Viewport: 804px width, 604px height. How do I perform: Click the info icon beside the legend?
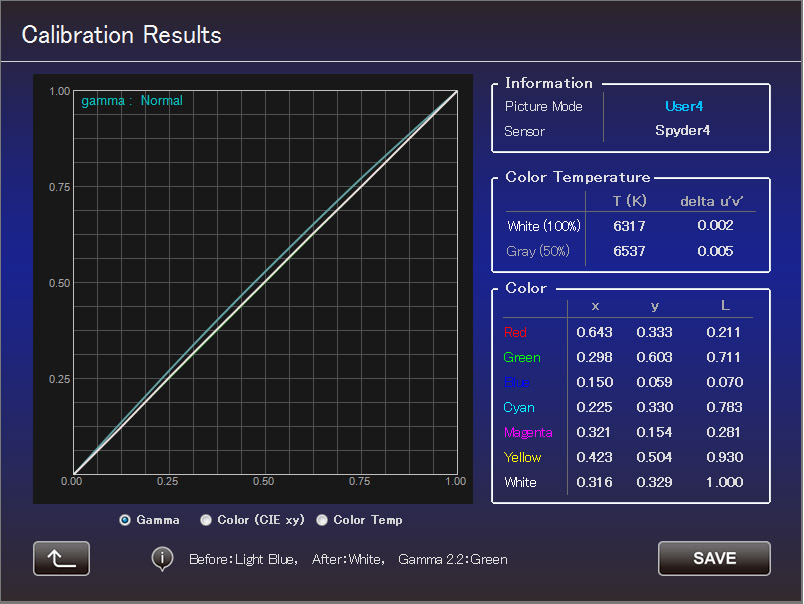(162, 559)
